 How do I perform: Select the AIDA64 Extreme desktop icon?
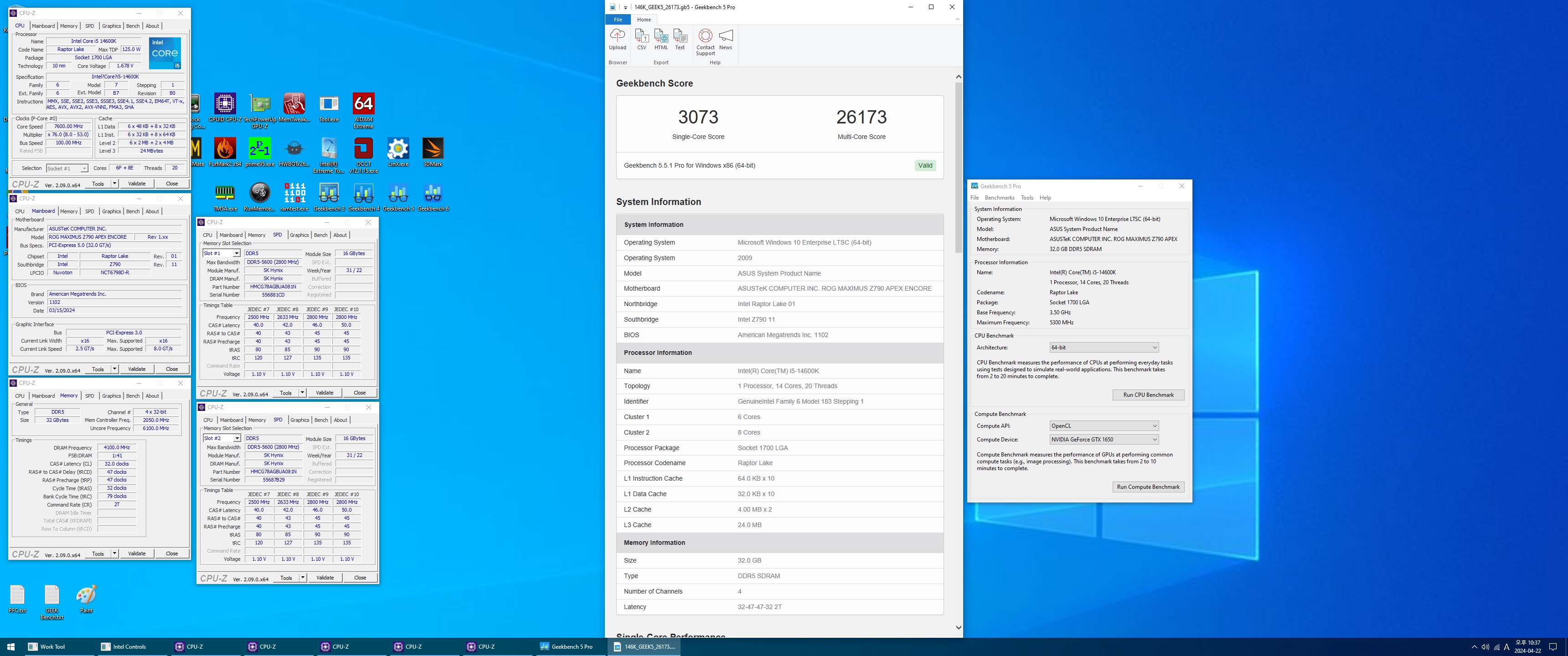pyautogui.click(x=363, y=111)
